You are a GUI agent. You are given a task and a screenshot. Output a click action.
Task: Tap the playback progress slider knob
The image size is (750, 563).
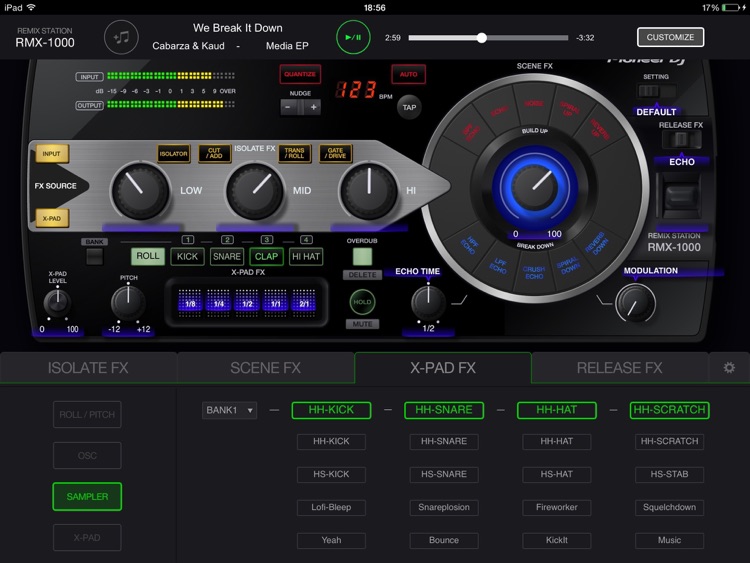point(482,38)
